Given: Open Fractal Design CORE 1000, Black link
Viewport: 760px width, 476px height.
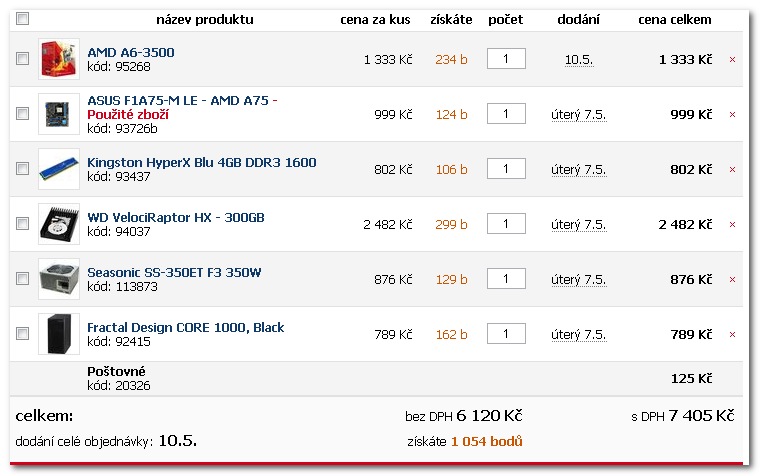Looking at the screenshot, I should tap(186, 327).
